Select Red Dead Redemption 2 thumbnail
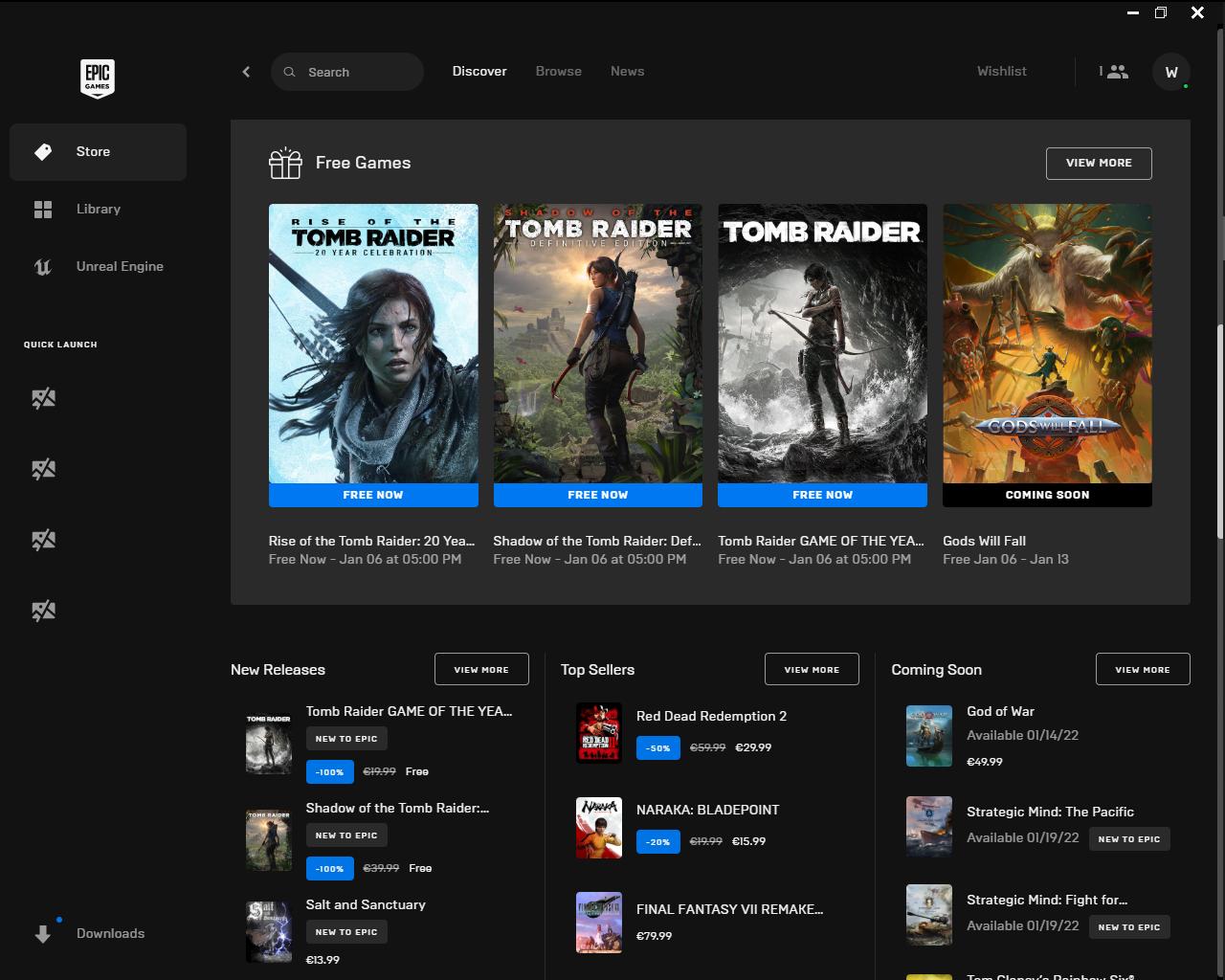The width and height of the screenshot is (1225, 980). point(599,733)
